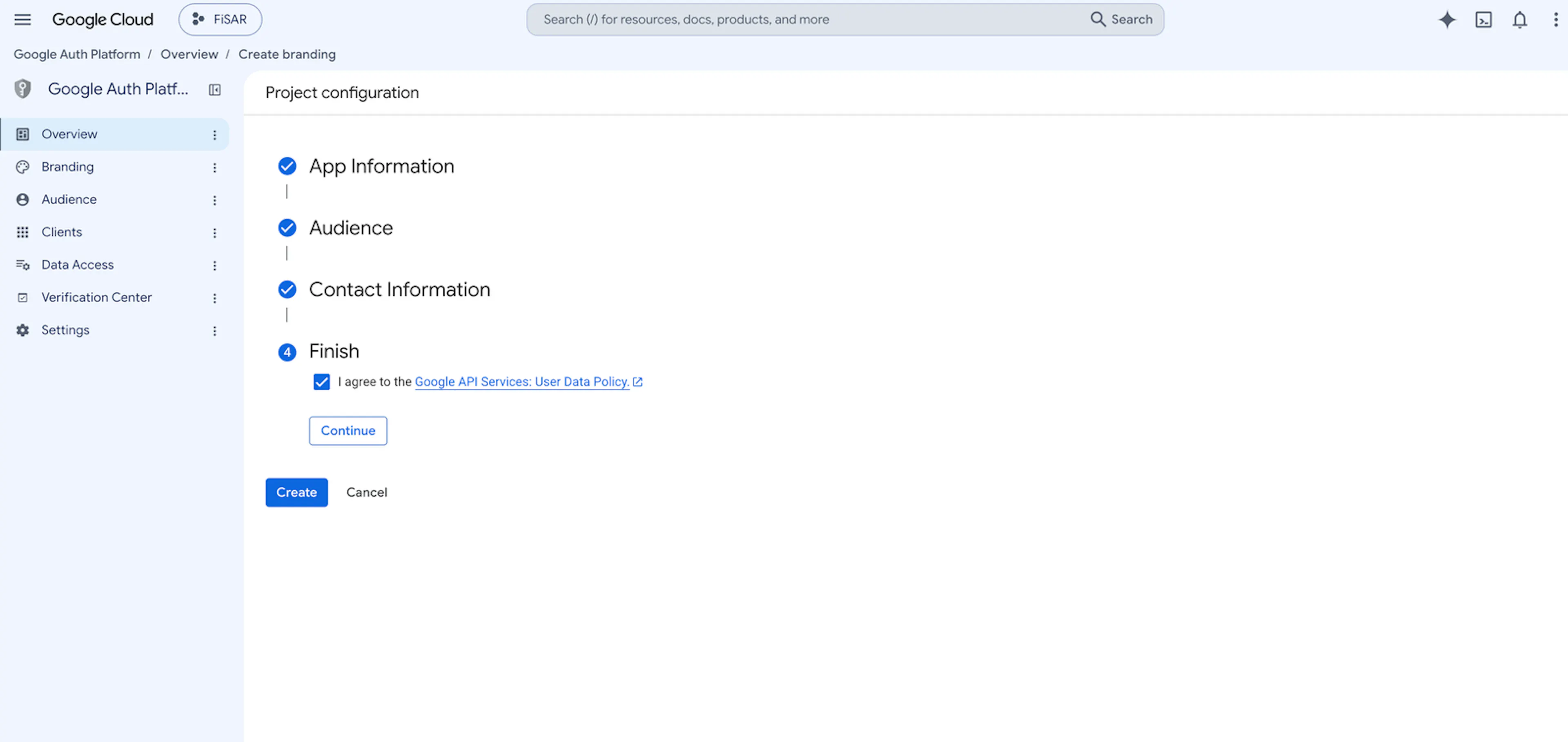The width and height of the screenshot is (1568, 742).
Task: Click the Data Access settings-list icon
Action: pyautogui.click(x=22, y=265)
